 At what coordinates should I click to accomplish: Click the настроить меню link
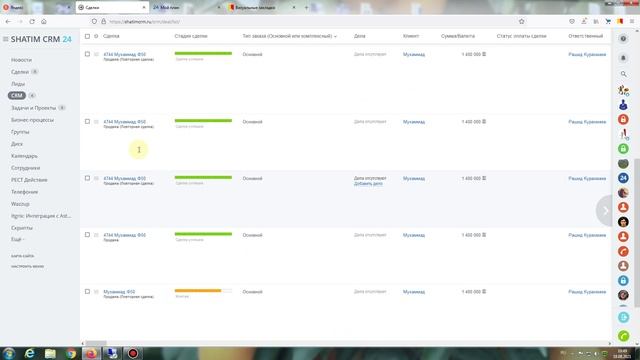[27, 266]
